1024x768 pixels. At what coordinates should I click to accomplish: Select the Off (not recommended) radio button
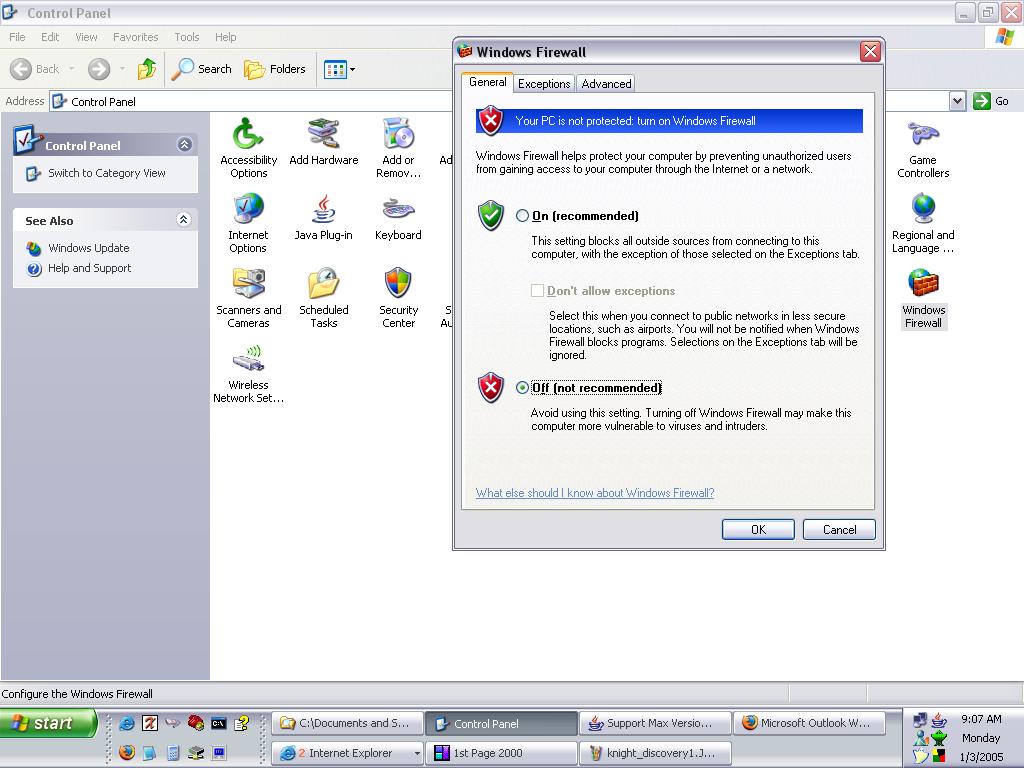pos(523,388)
